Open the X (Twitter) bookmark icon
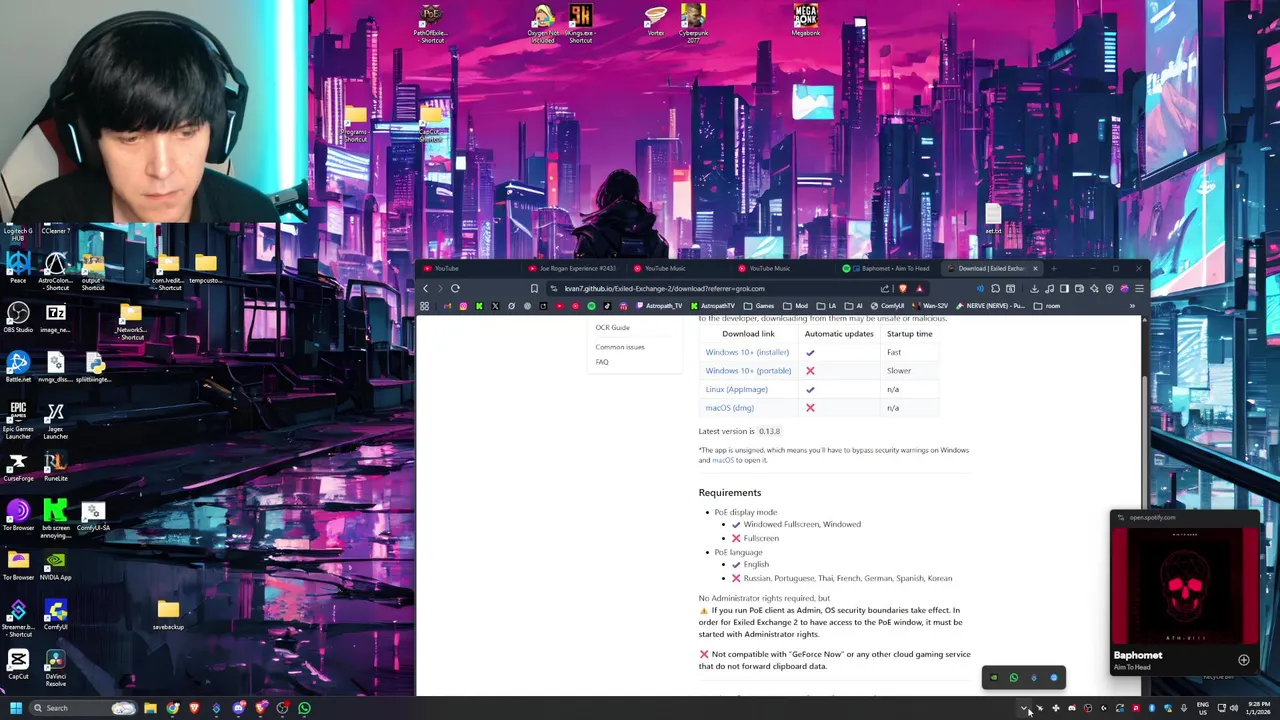Image resolution: width=1280 pixels, height=720 pixels. (495, 306)
